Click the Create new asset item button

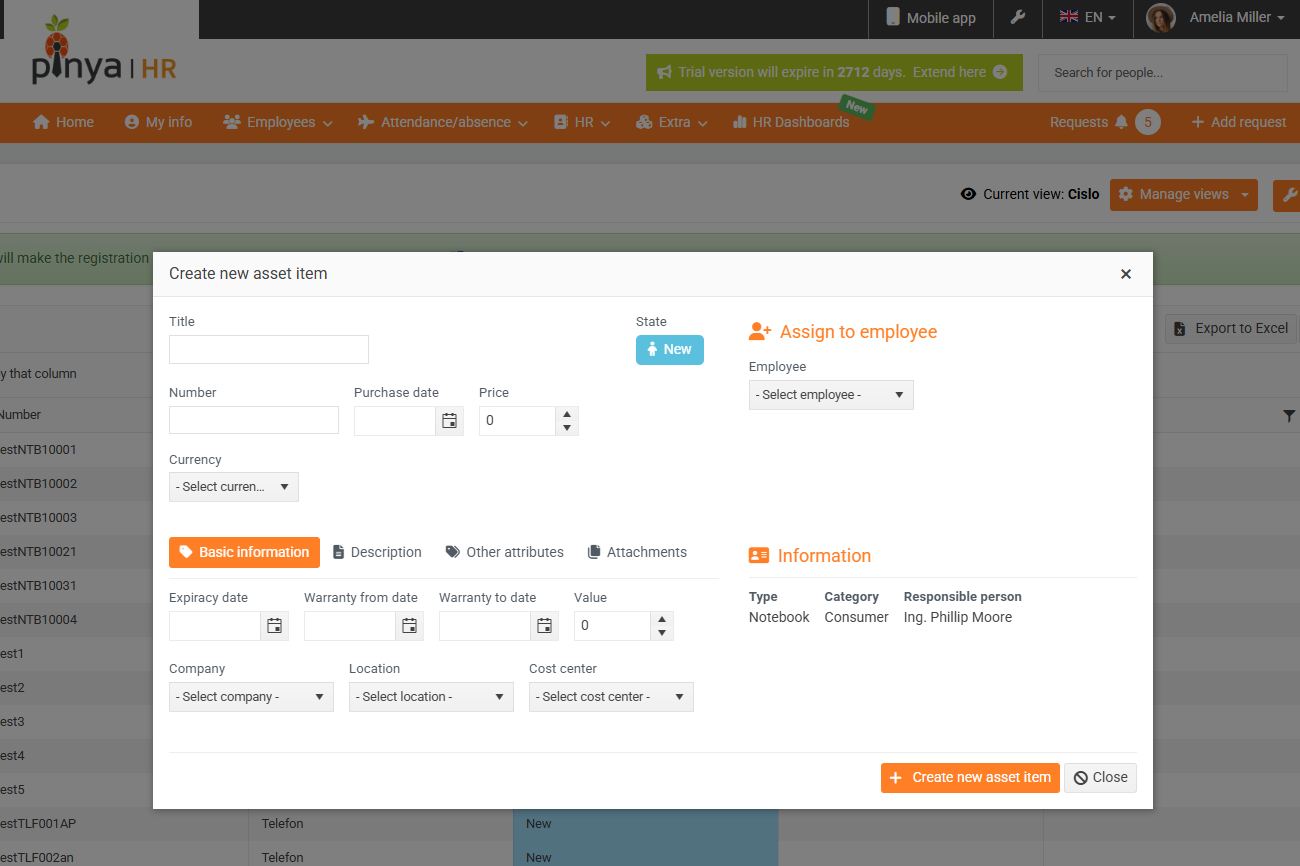970,778
